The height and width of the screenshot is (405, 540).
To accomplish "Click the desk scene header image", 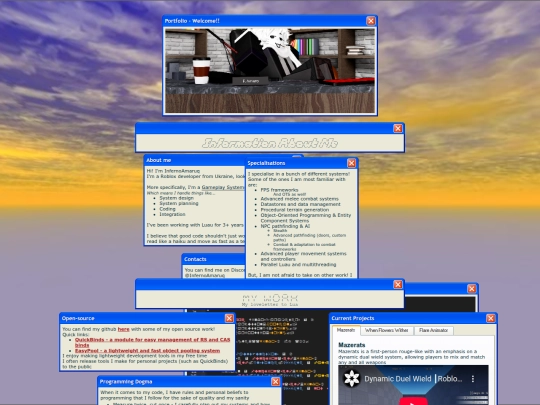I will tap(270, 71).
